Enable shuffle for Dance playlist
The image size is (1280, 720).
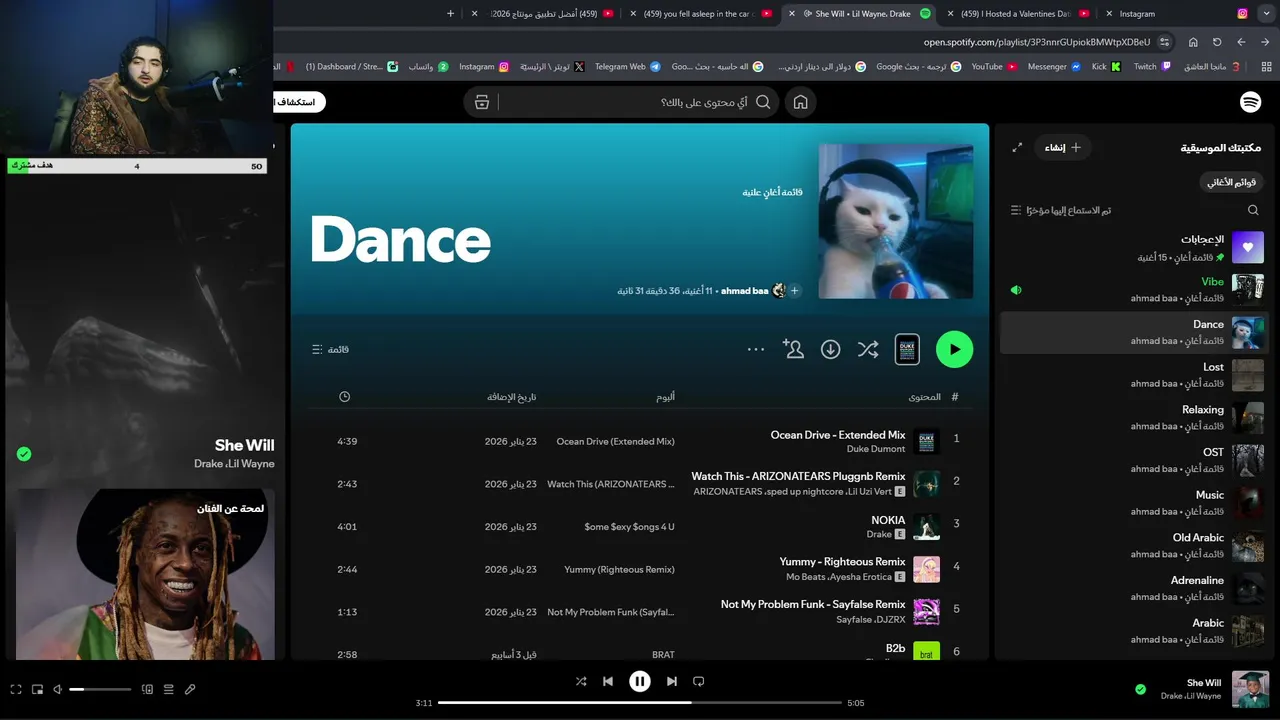click(x=868, y=349)
